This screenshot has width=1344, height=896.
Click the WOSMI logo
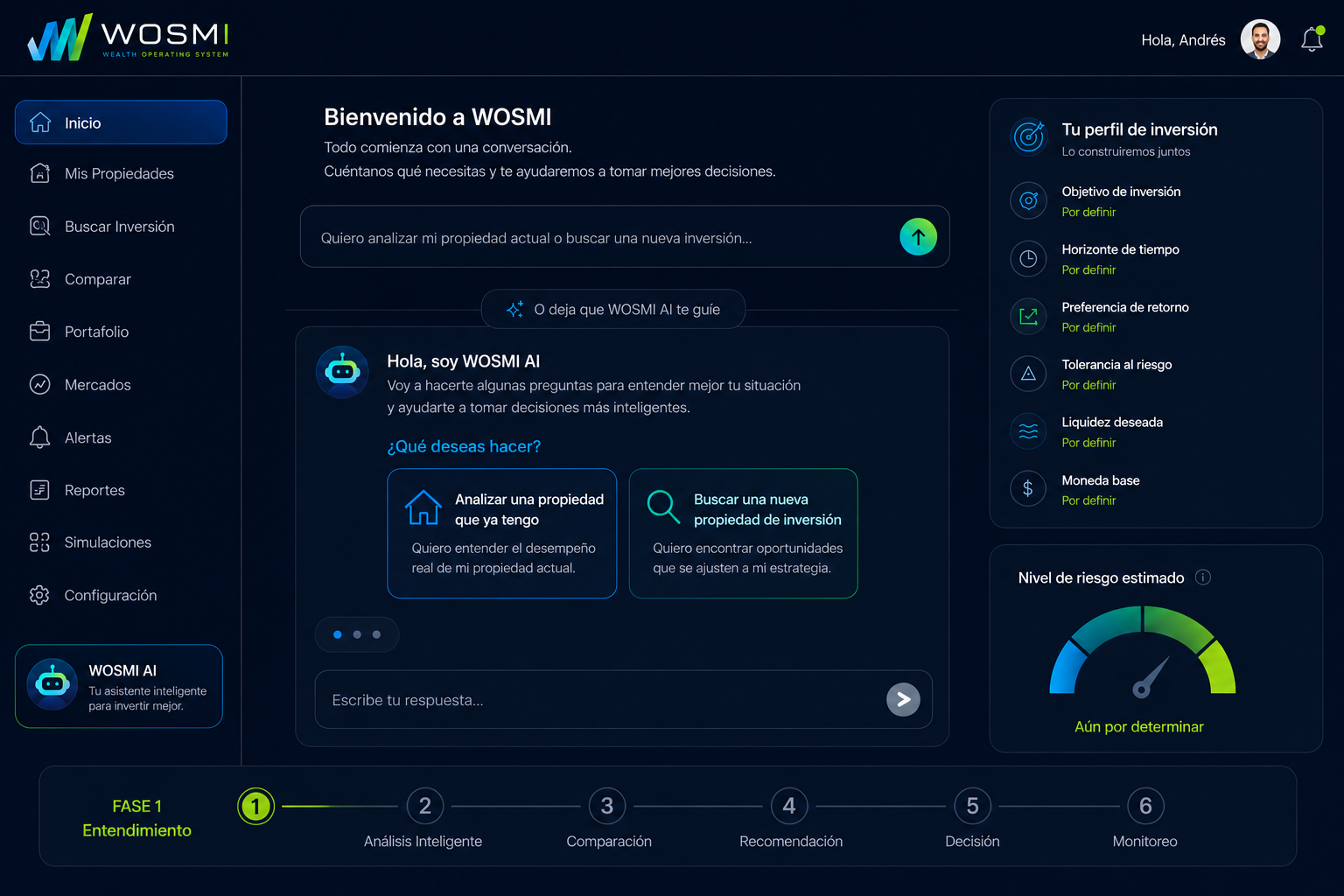point(128,38)
